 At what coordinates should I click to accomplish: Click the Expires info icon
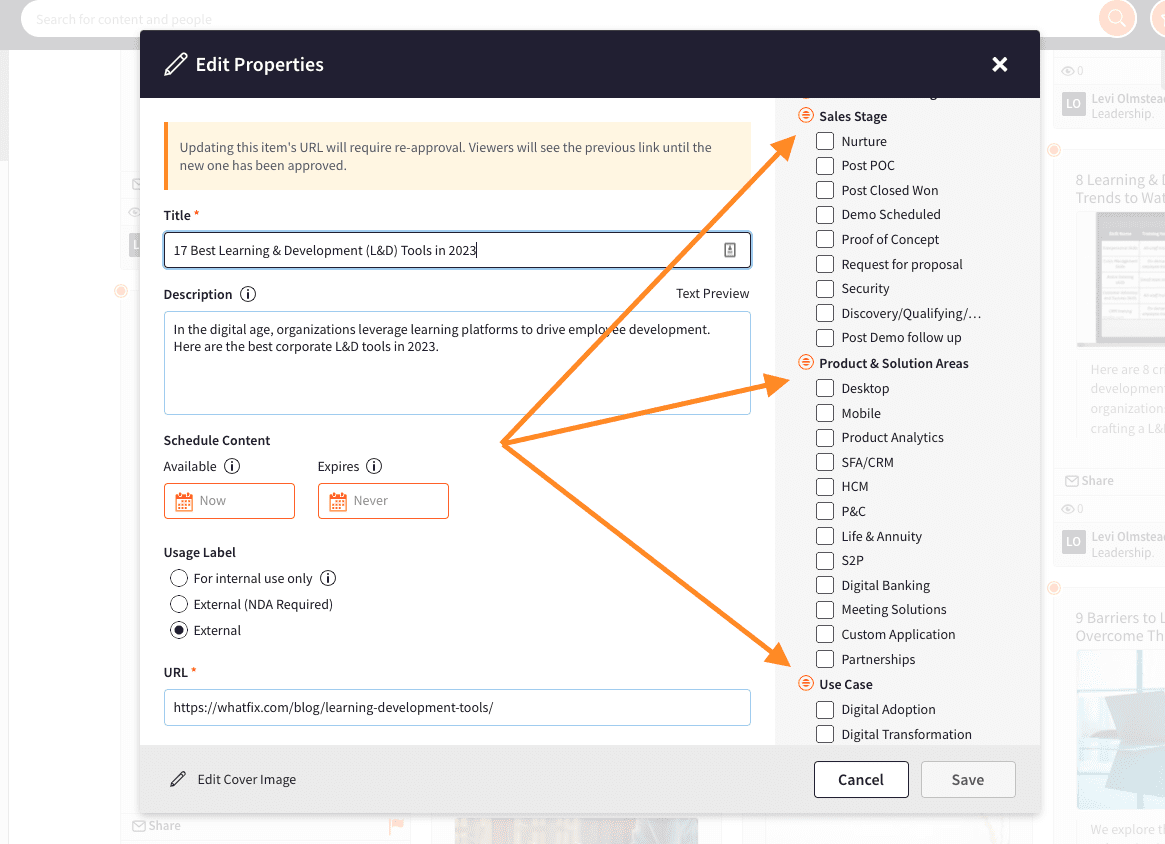374,466
